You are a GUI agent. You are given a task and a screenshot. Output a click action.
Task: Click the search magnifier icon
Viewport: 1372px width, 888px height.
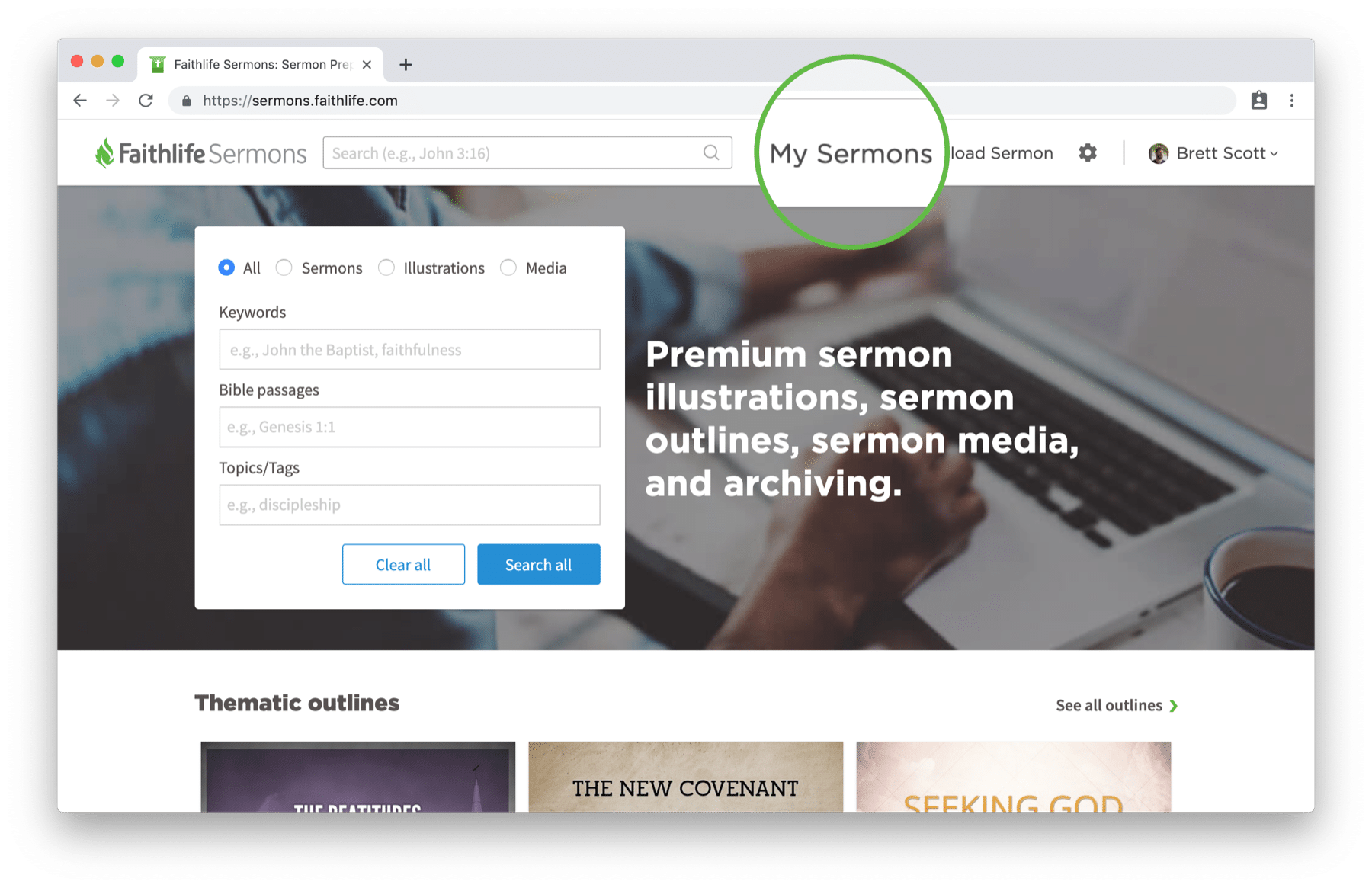(x=711, y=153)
